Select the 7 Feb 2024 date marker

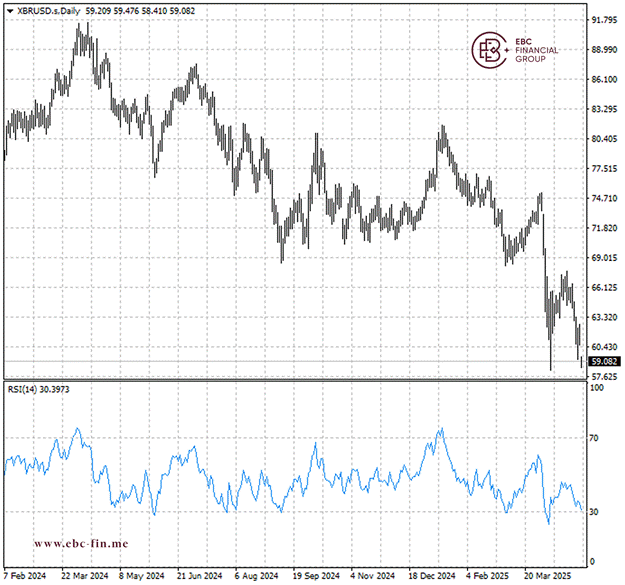(24, 576)
